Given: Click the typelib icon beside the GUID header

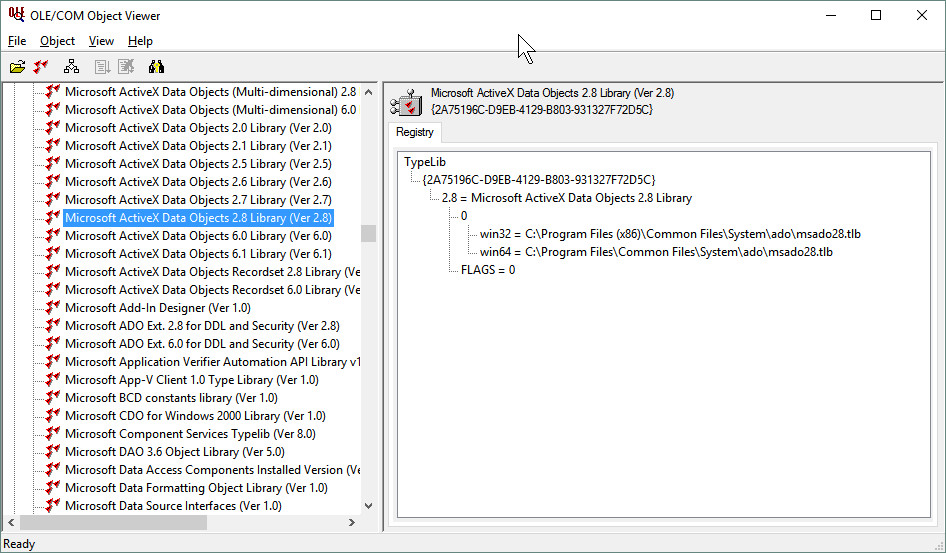Looking at the screenshot, I should pyautogui.click(x=406, y=102).
